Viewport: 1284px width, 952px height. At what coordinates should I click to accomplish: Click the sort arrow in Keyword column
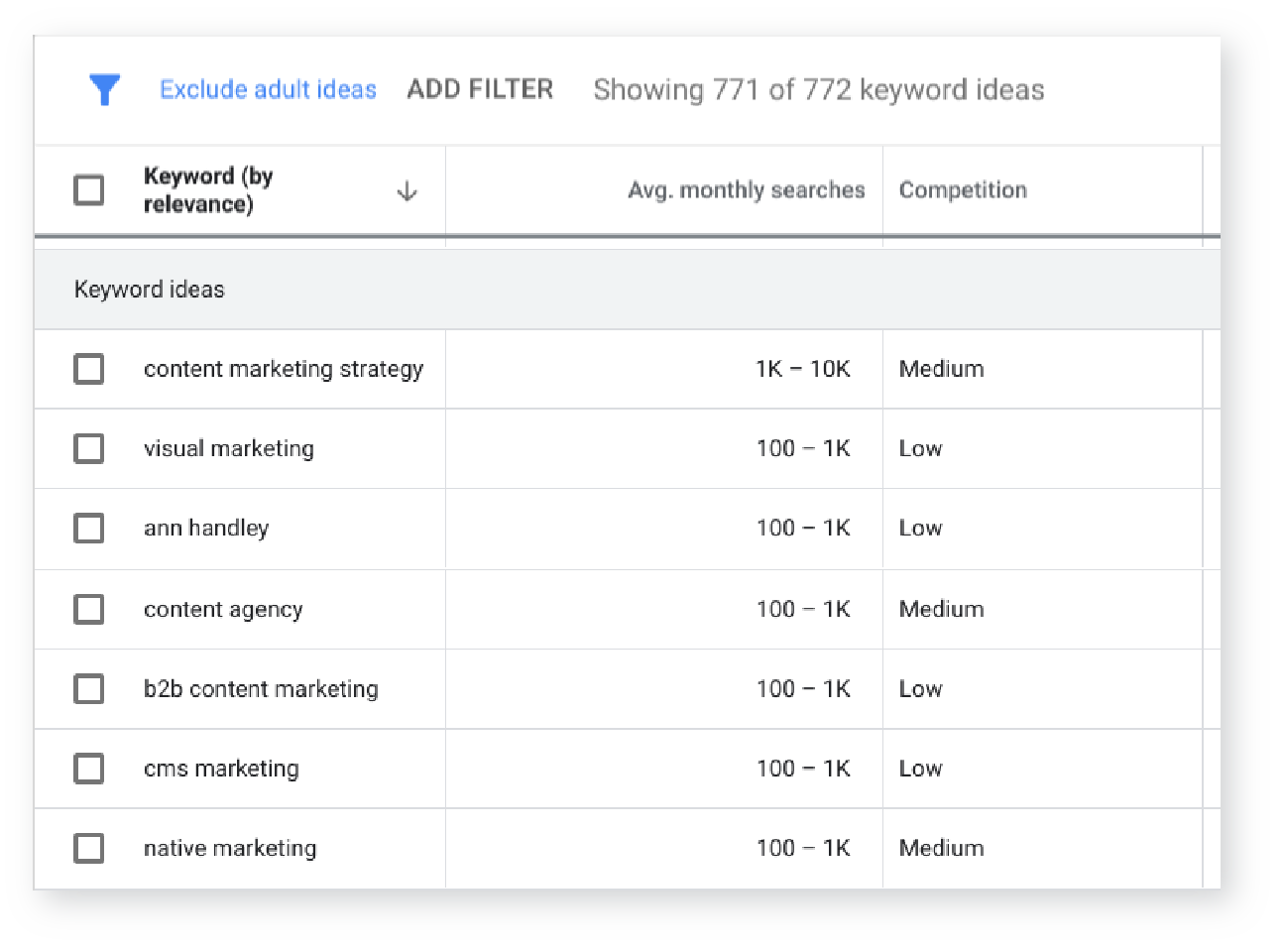[x=407, y=190]
